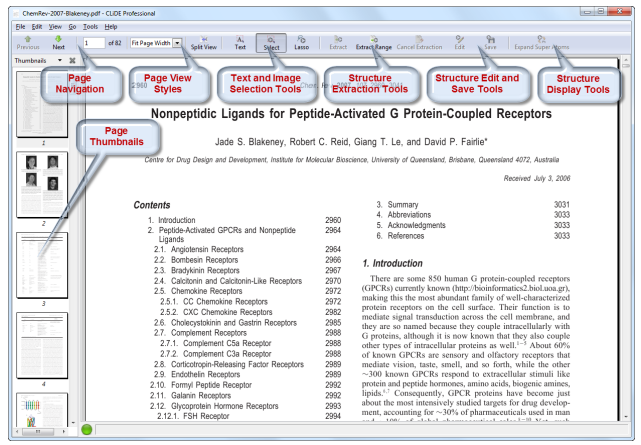This screenshot has height=445, width=641.
Task: Click '2.3. Bradykinin Receptors' contents entry
Action: click(x=197, y=271)
